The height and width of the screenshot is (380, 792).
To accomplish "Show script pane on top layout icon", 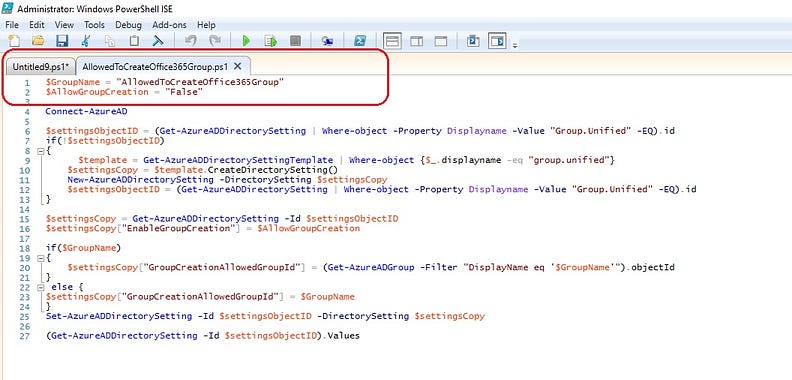I will point(392,41).
